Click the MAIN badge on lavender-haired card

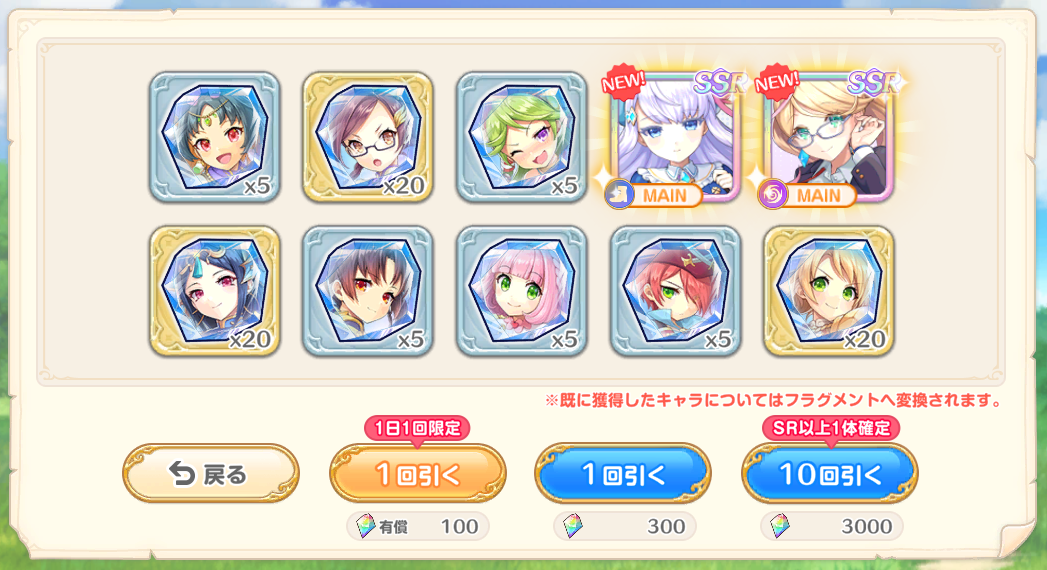point(654,196)
